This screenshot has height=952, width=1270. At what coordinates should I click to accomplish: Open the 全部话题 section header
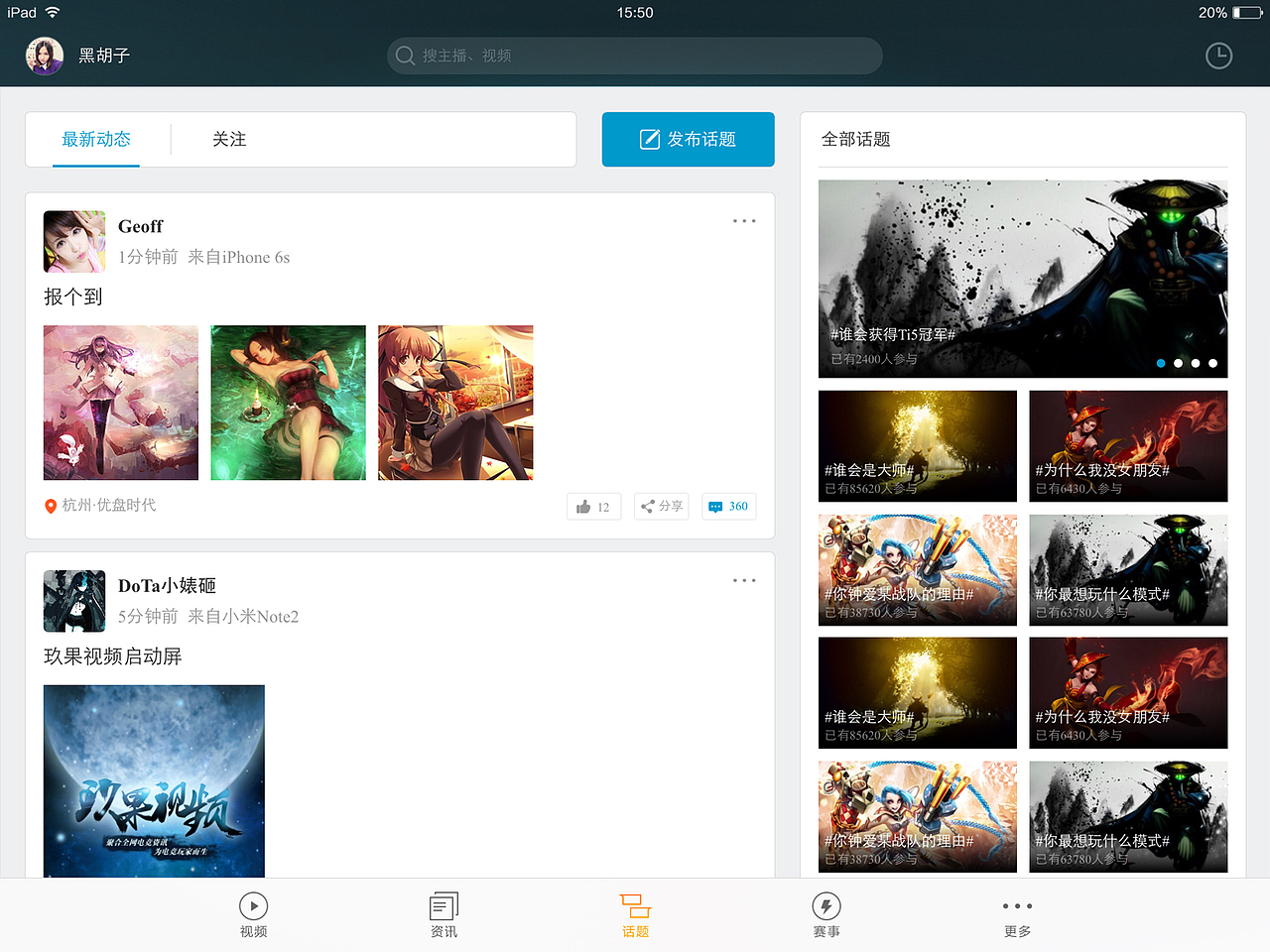tap(858, 140)
